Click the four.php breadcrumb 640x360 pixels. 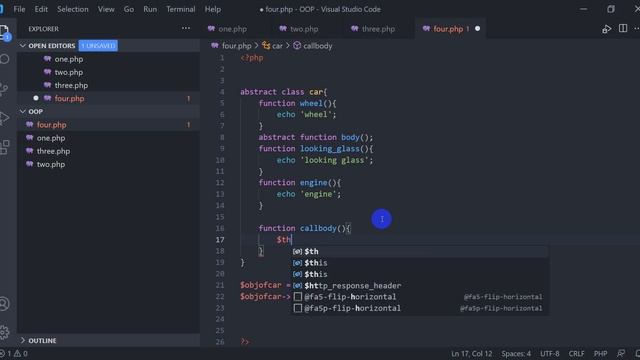coord(231,46)
